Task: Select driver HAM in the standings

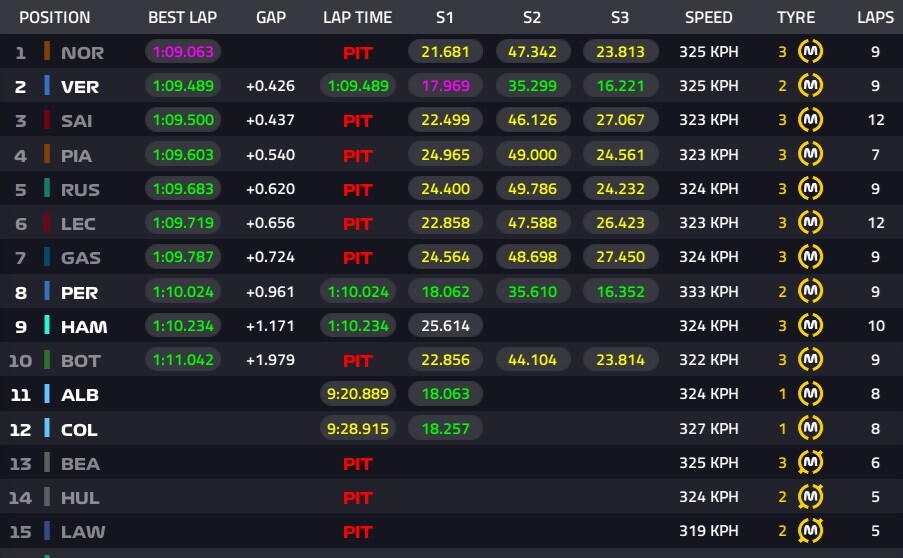Action: [84, 327]
